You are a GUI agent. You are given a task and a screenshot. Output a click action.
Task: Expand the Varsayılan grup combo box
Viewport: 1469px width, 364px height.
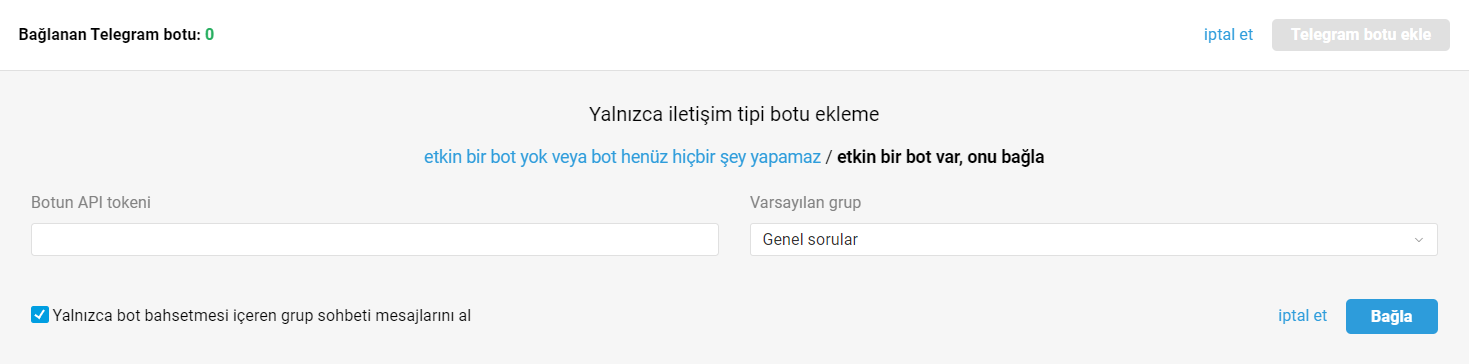[x=1094, y=240]
